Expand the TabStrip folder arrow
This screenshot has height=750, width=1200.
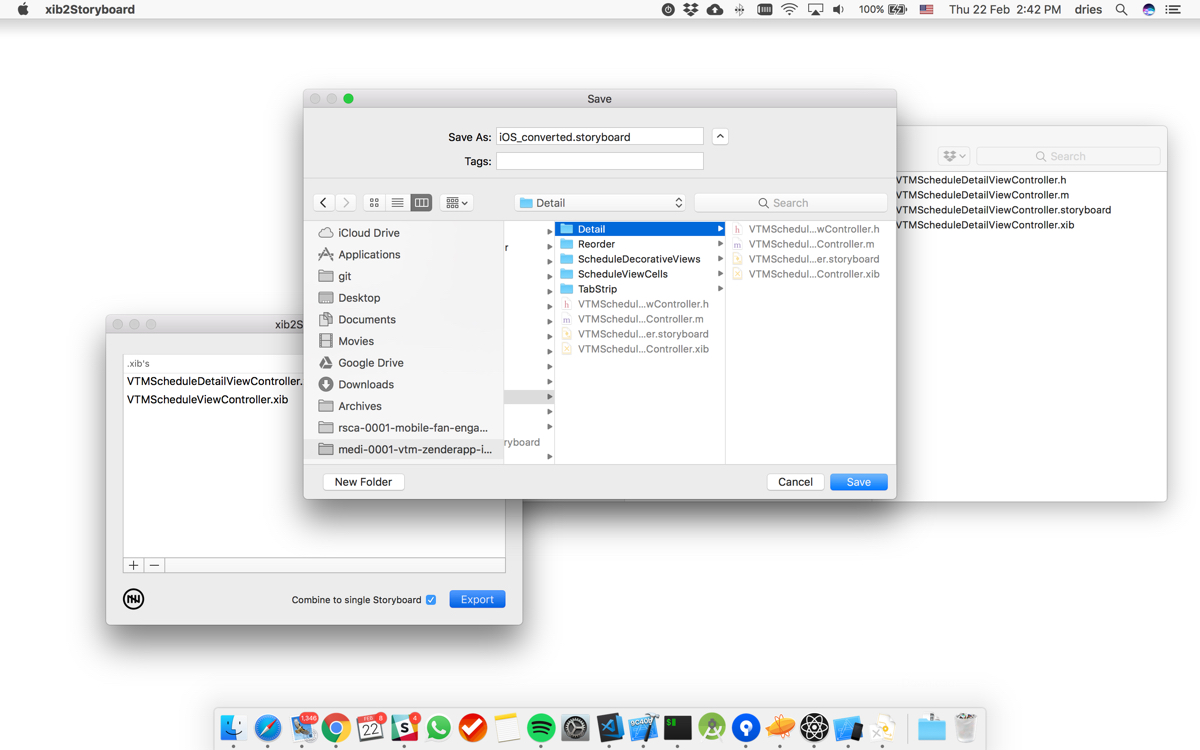pos(720,289)
